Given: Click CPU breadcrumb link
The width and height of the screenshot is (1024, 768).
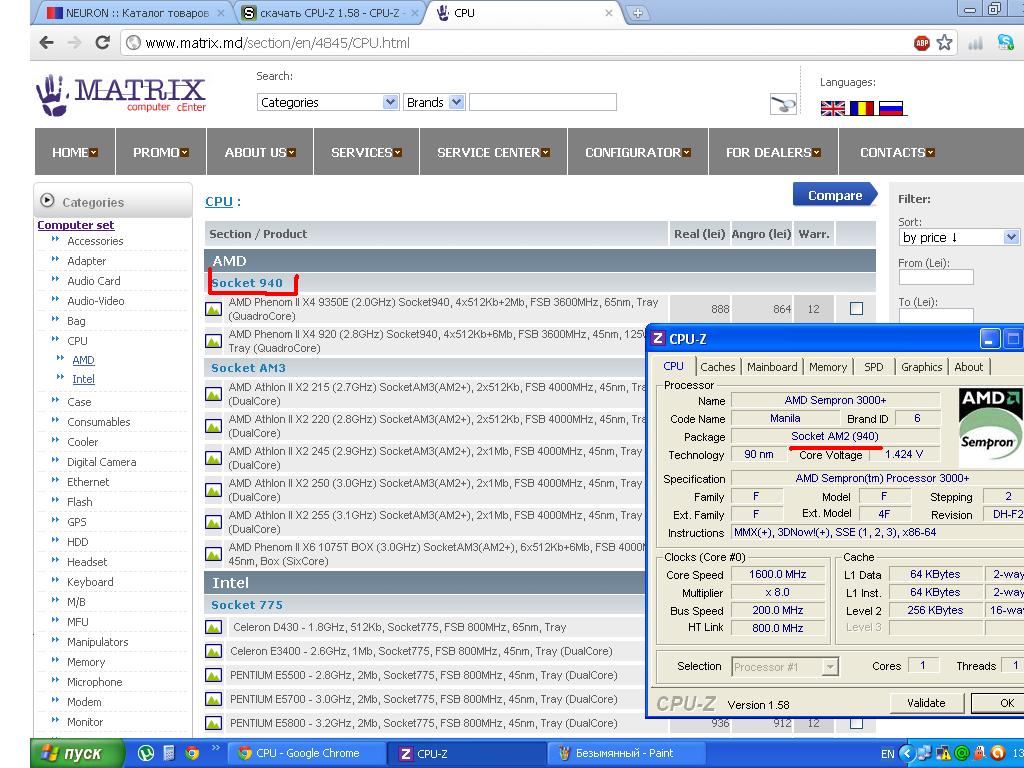Looking at the screenshot, I should (219, 201).
